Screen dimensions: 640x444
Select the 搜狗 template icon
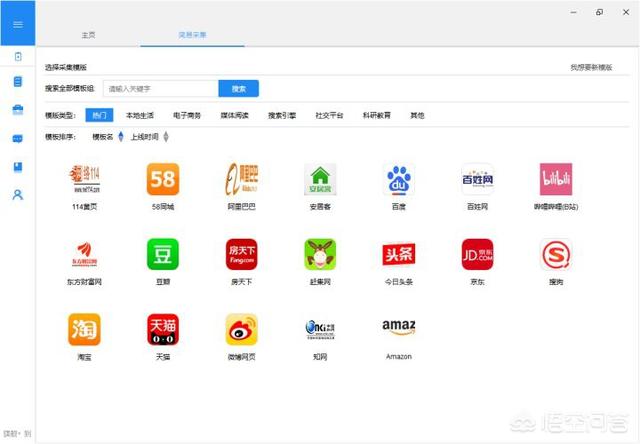(556, 254)
